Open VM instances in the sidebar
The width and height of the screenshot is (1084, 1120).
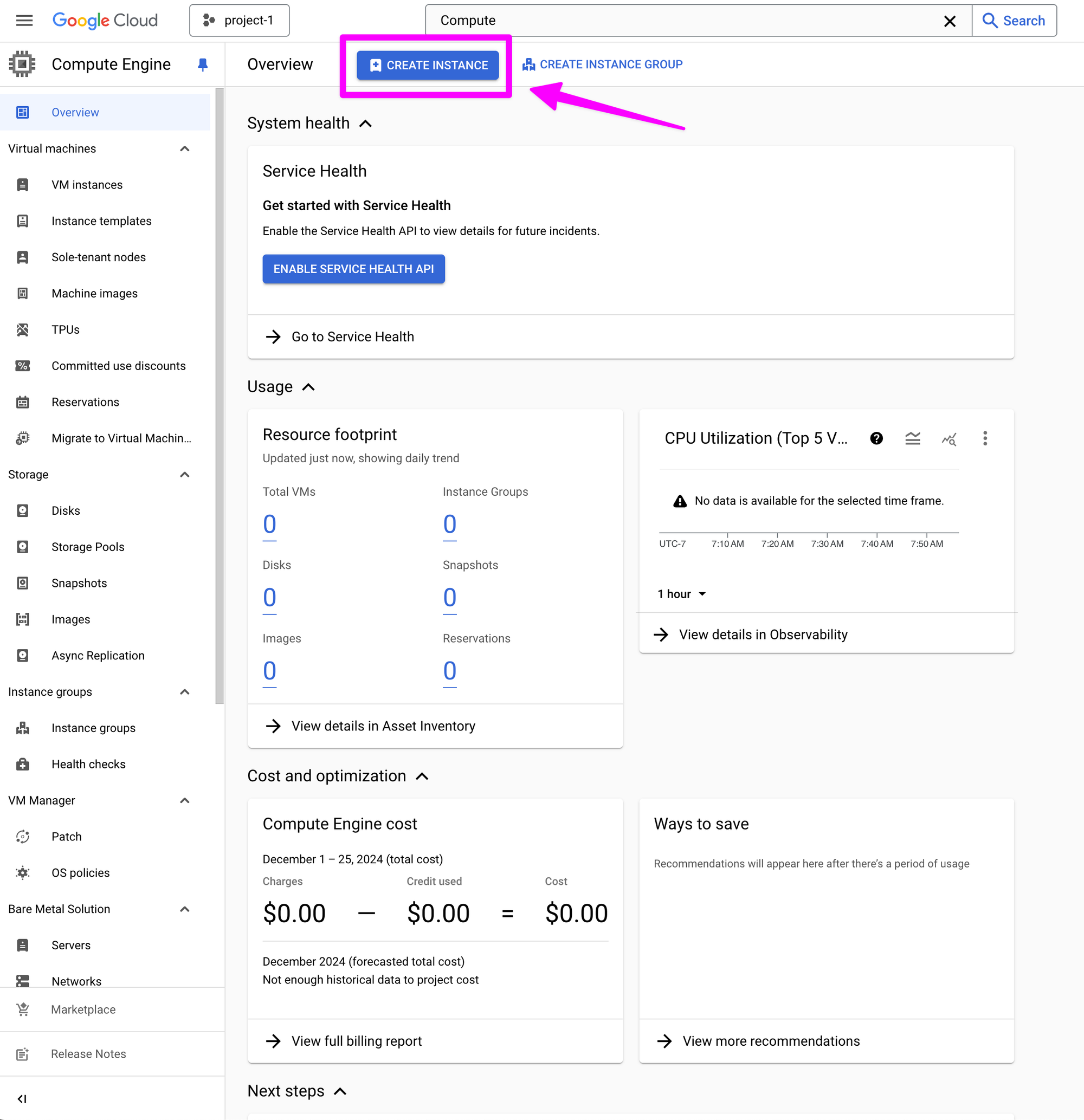pos(87,185)
